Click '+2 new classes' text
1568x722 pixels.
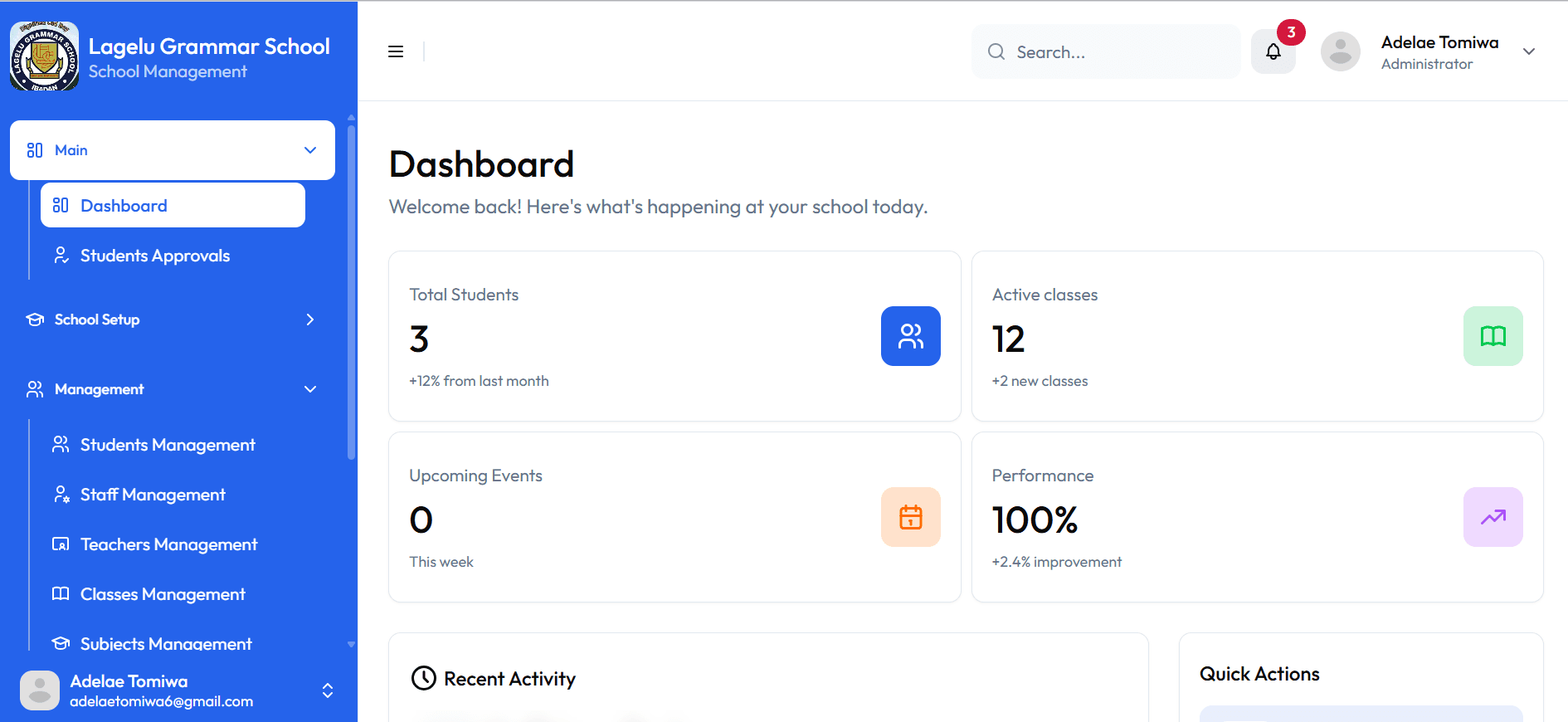[x=1040, y=381]
